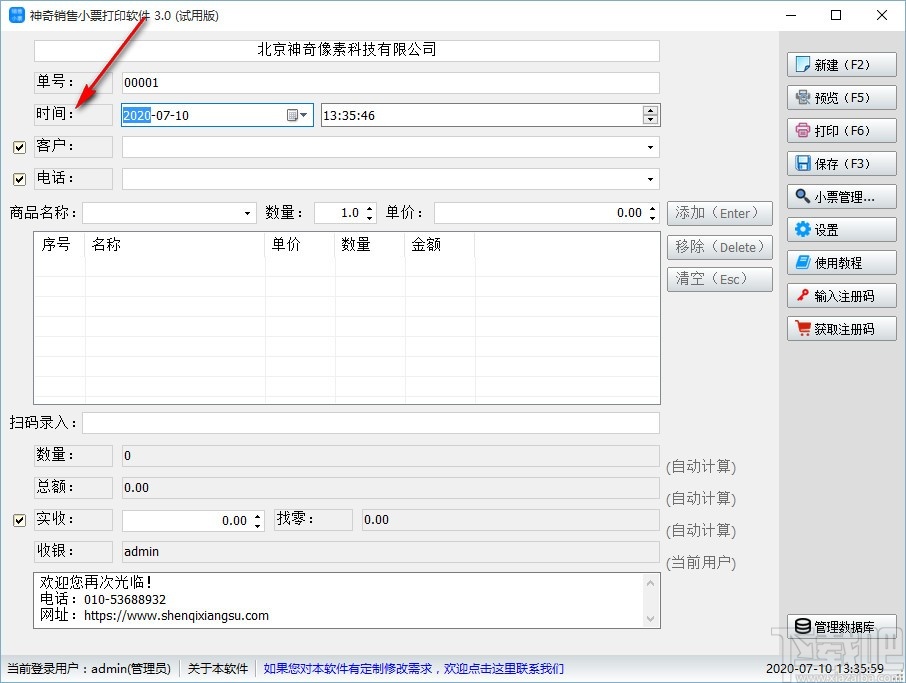Viewport: 906px width, 683px height.
Task: Click the 如果您对本软件有定制修改需求 contact link
Action: click(x=414, y=669)
